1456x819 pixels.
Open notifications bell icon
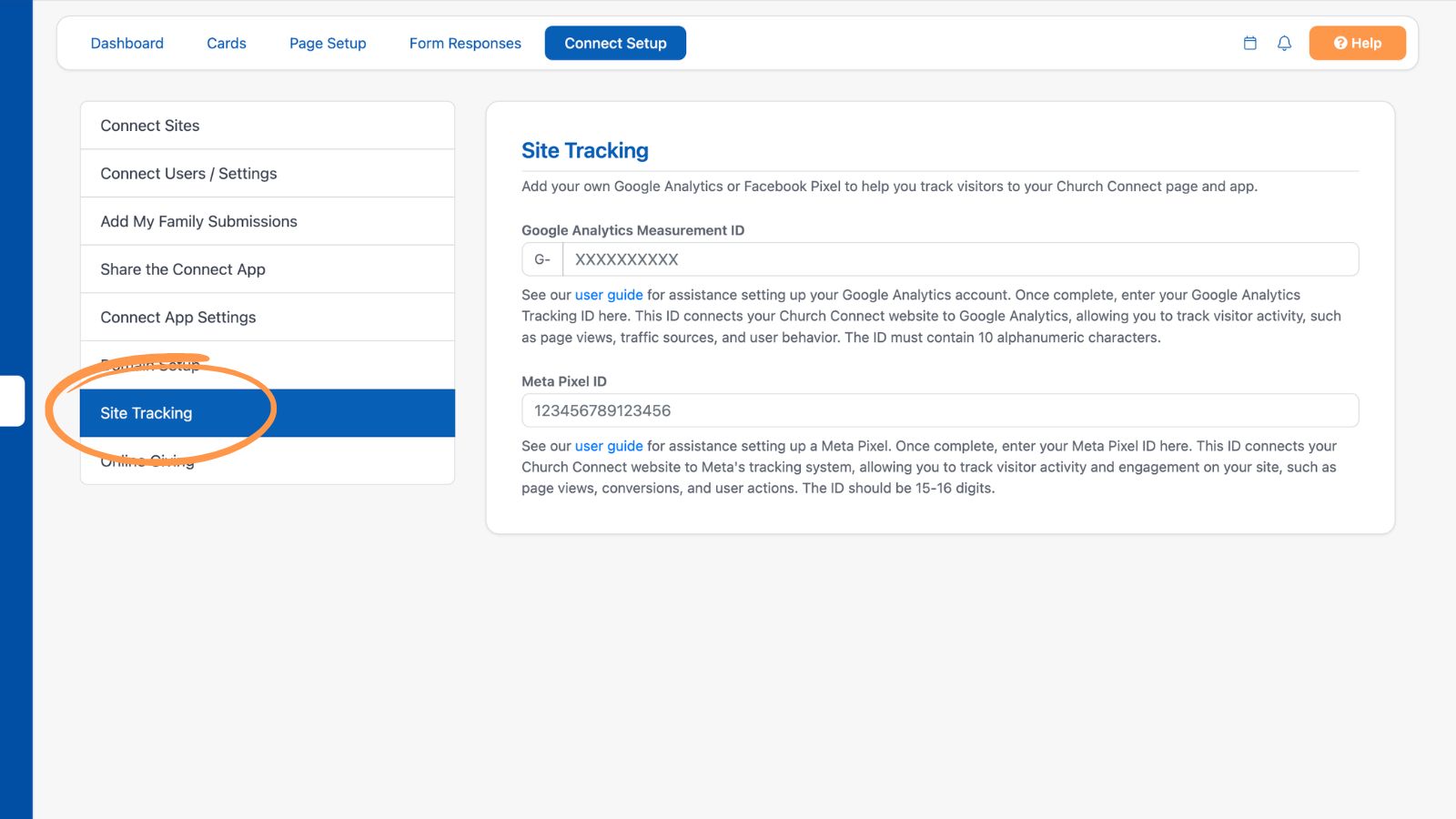(x=1284, y=43)
